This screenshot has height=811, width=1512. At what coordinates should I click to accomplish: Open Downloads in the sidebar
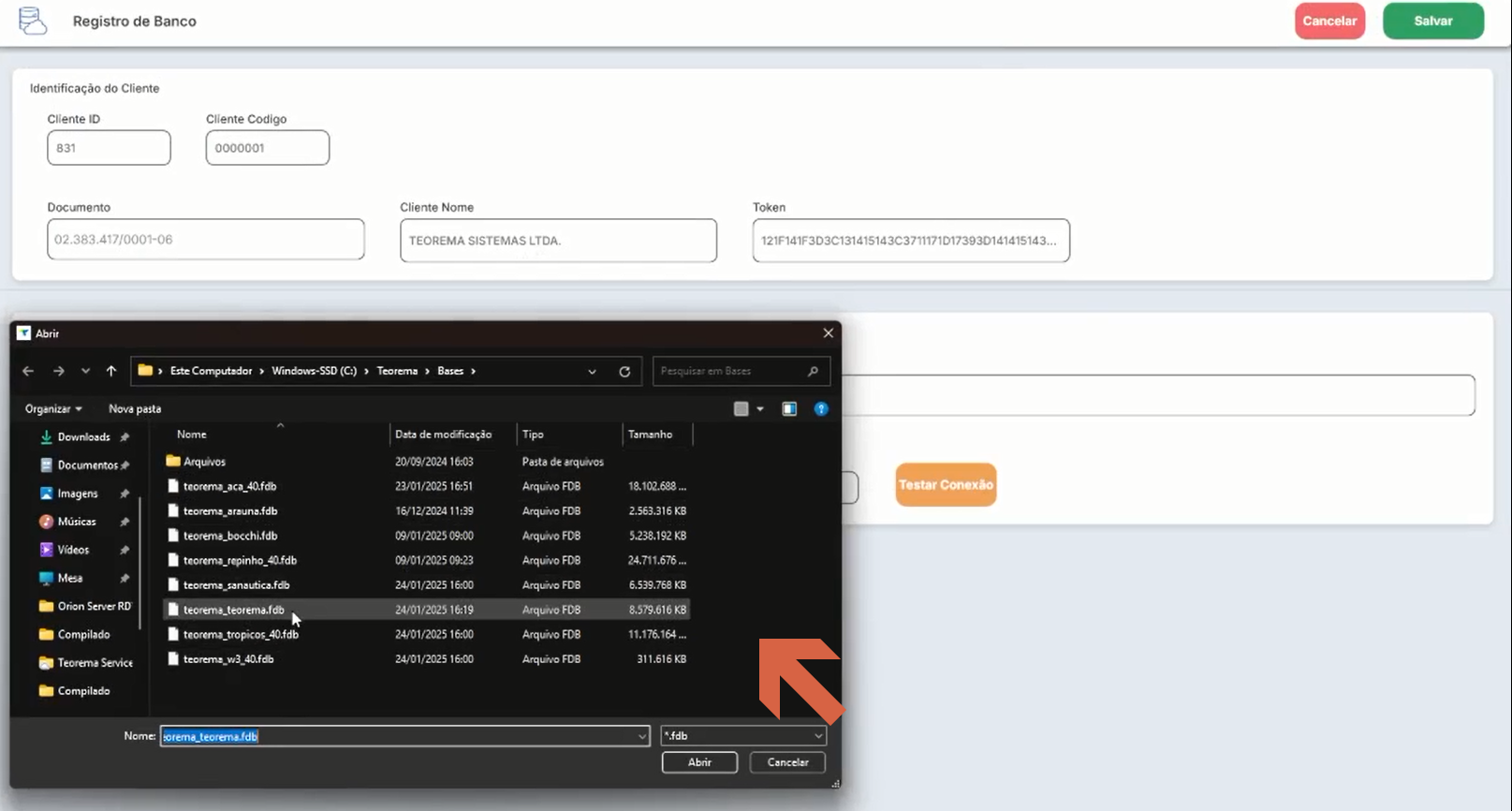pyautogui.click(x=83, y=437)
